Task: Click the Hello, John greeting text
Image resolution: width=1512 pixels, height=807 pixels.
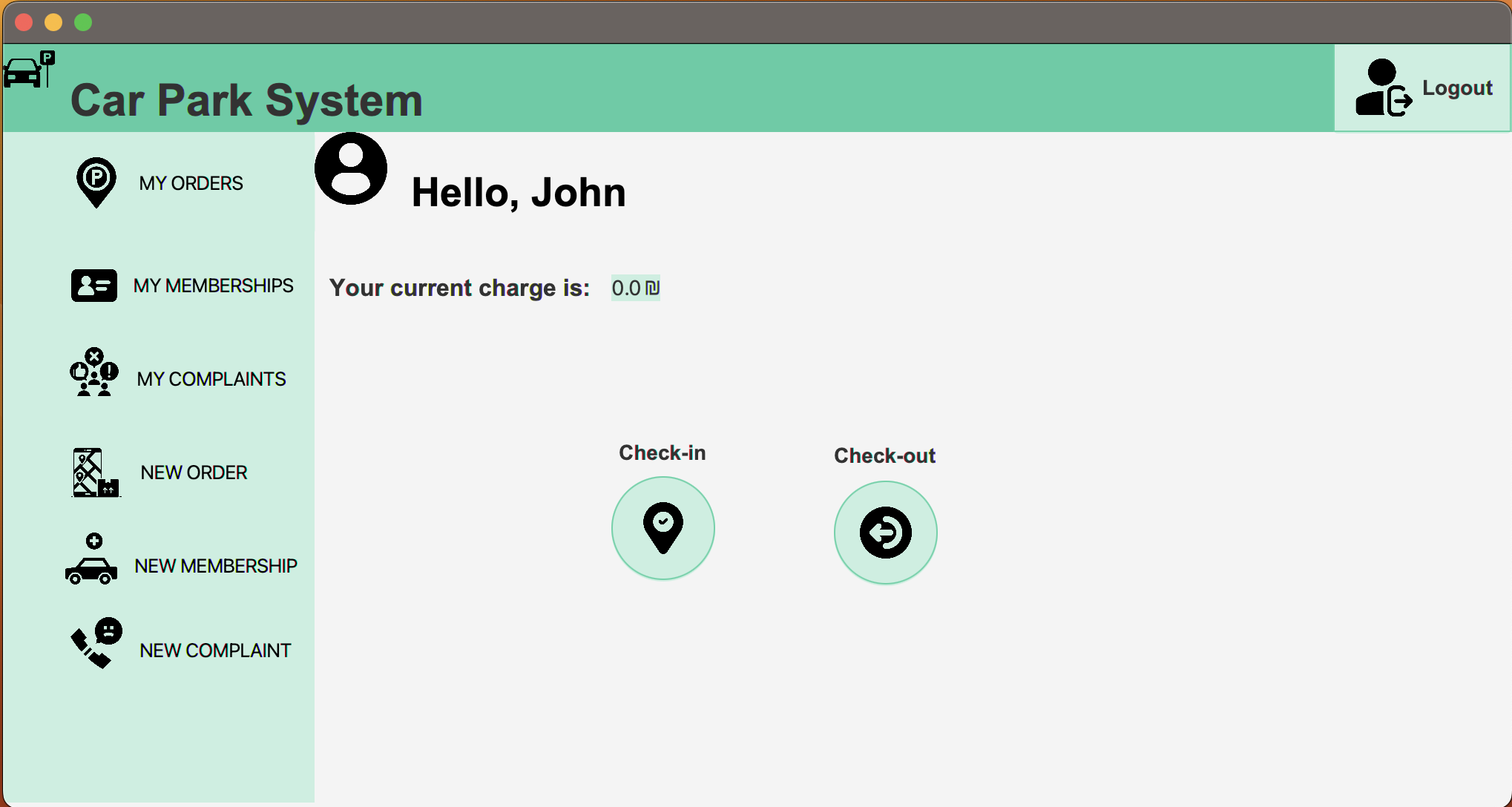Action: pos(518,192)
